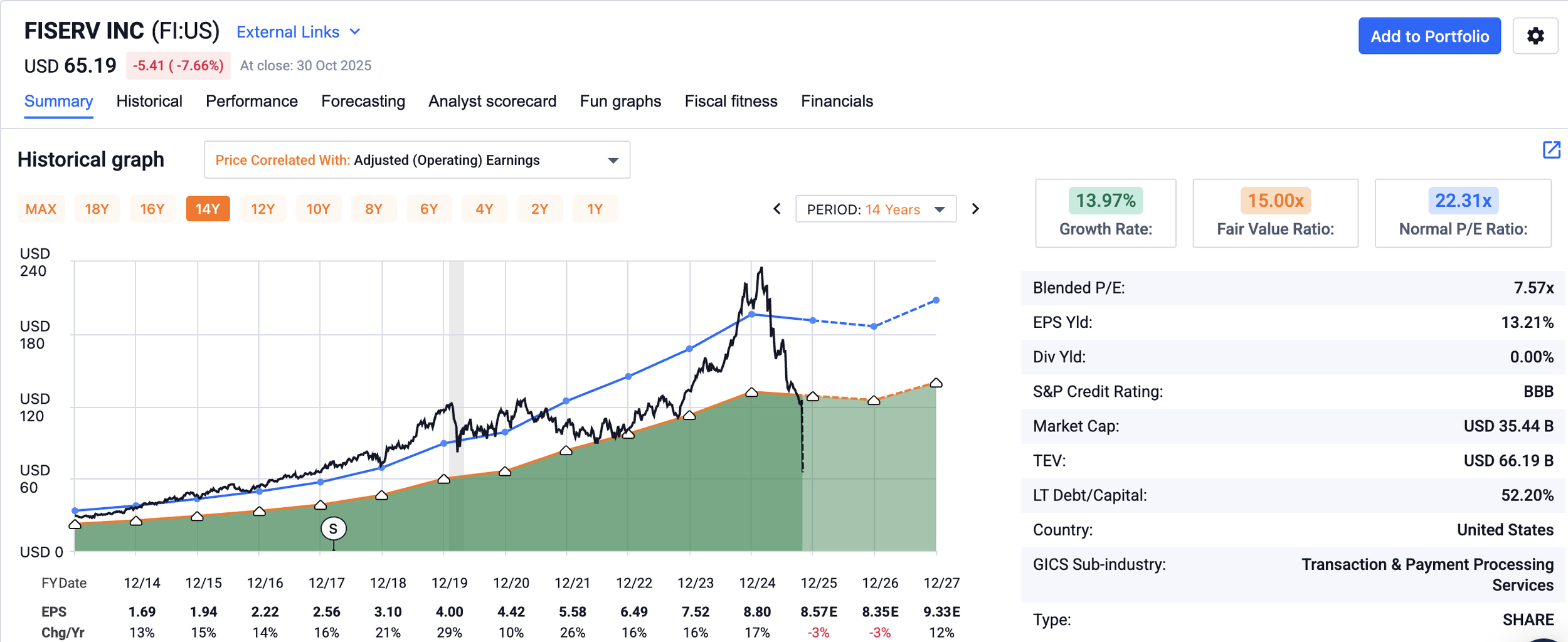Click the blue 12/27 normal P/E dot

click(936, 300)
